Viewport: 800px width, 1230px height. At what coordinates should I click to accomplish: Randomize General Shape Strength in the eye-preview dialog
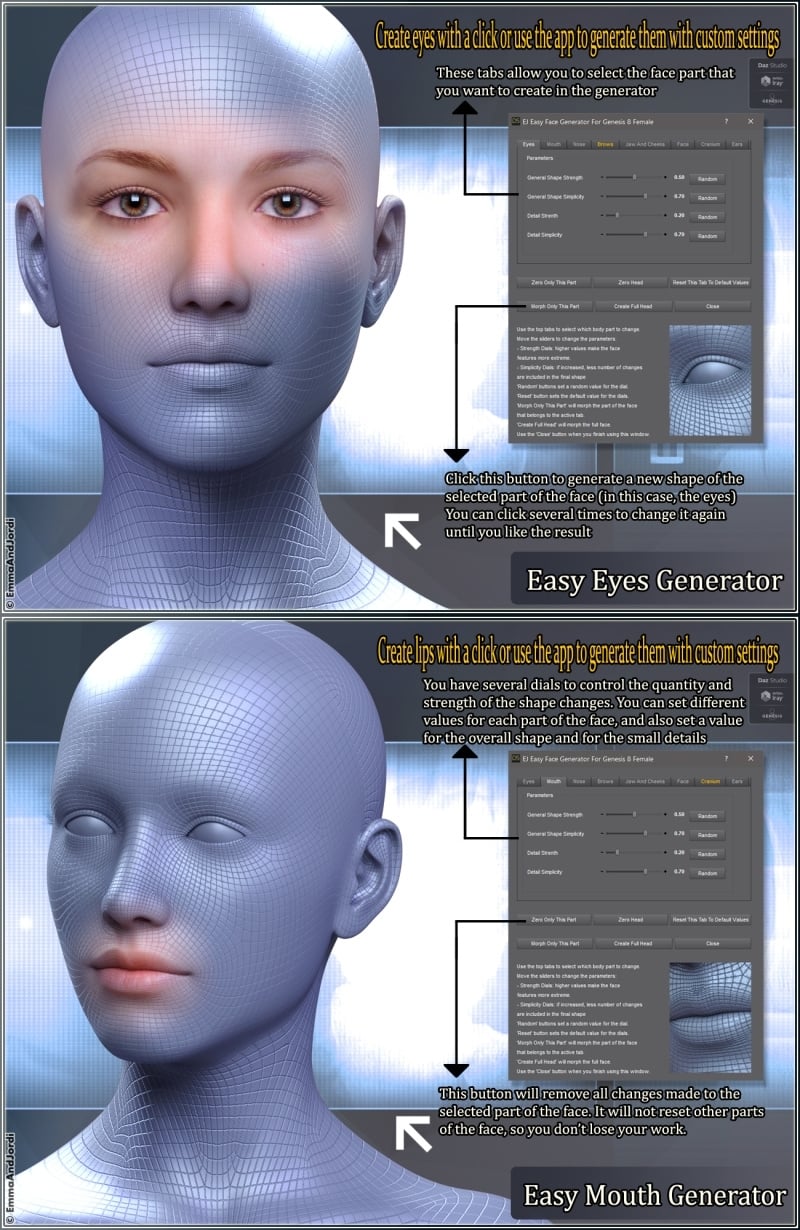click(707, 178)
